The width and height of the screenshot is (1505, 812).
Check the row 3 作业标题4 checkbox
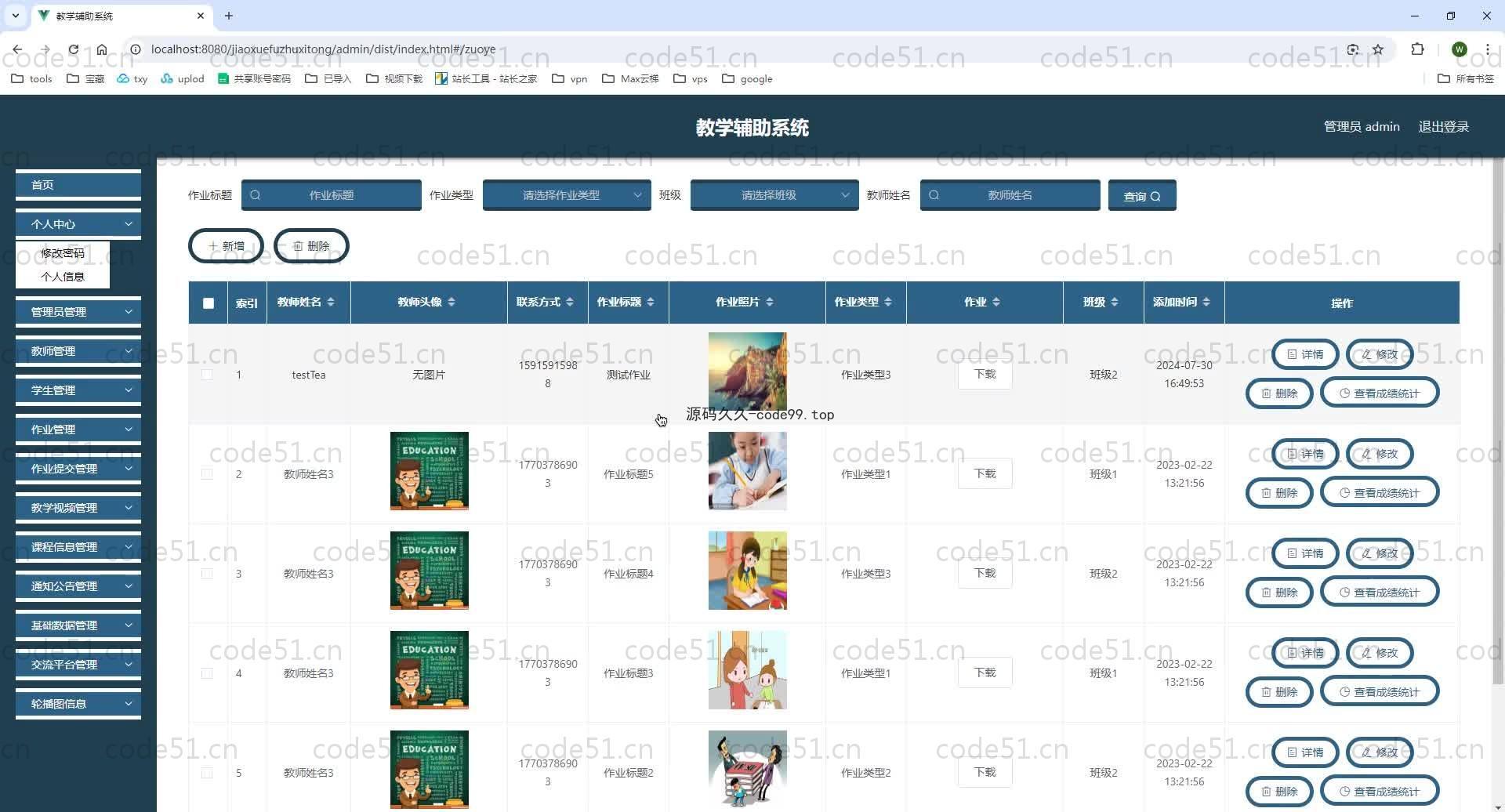207,574
